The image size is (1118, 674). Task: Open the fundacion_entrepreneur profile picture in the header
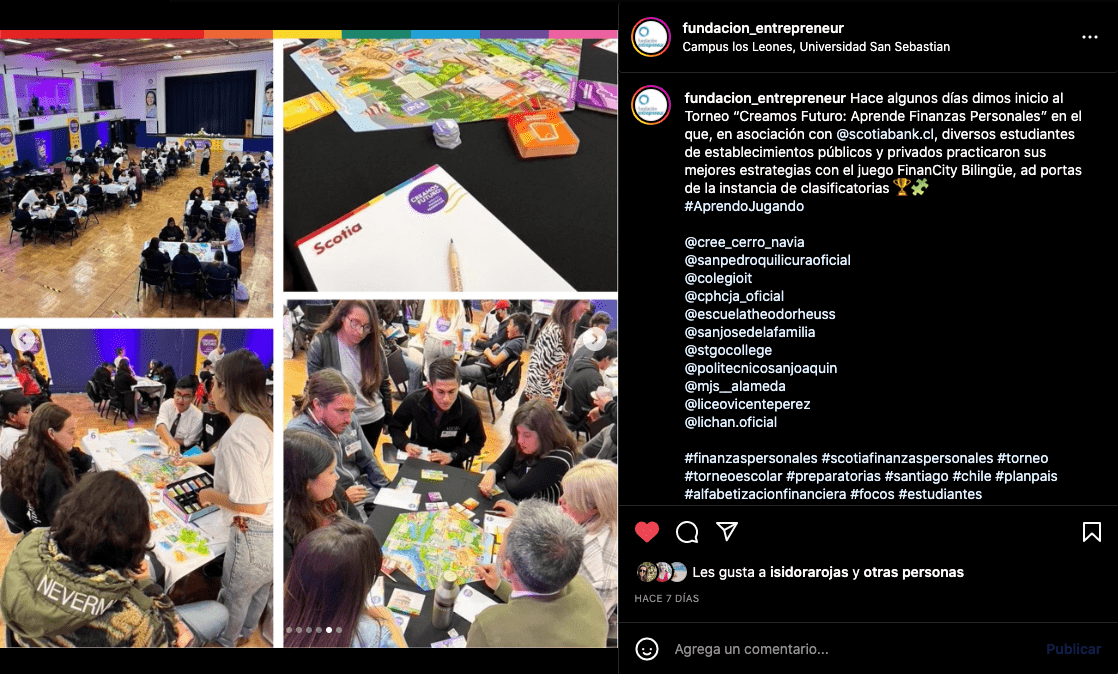651,37
